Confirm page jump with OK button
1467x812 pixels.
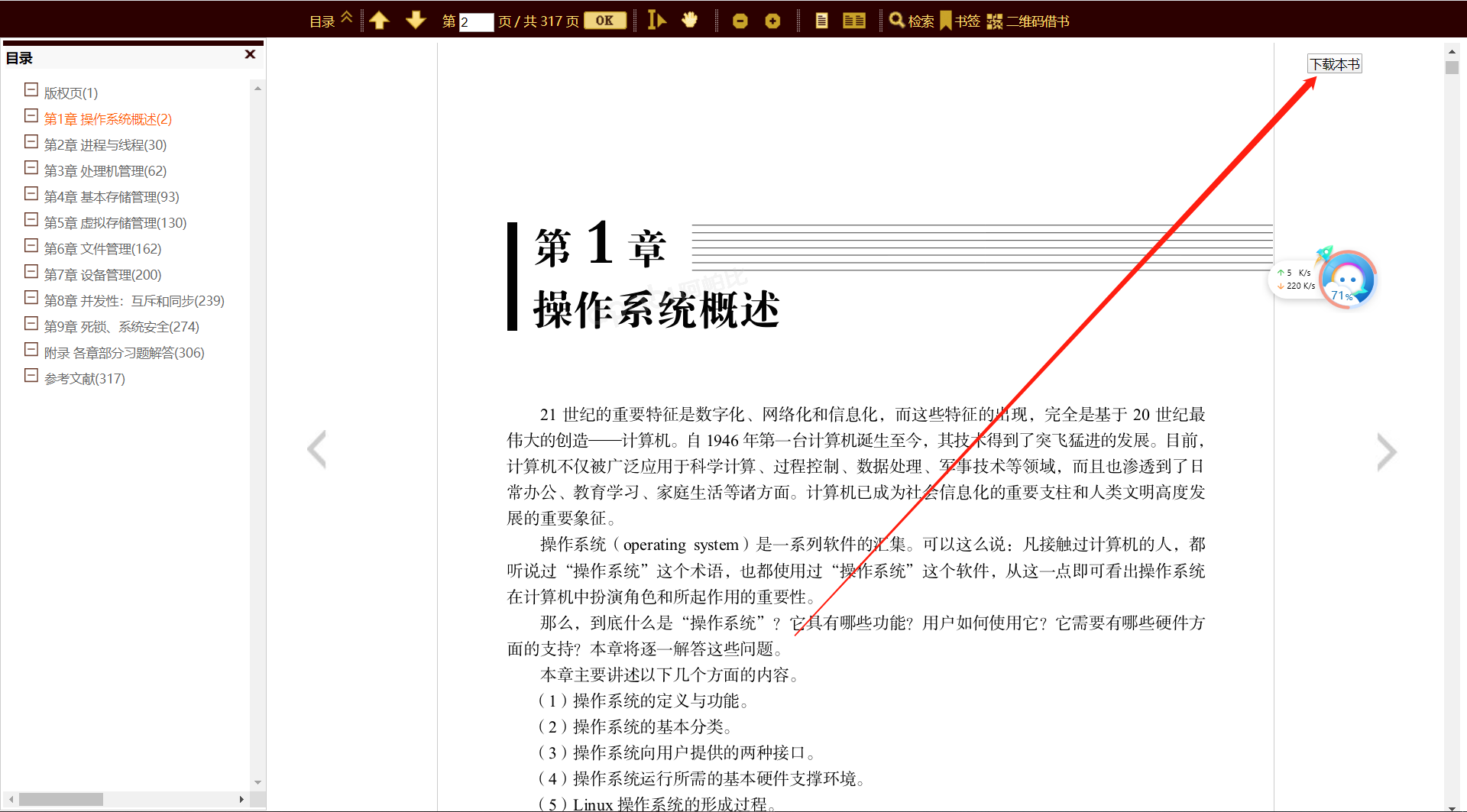[x=604, y=21]
